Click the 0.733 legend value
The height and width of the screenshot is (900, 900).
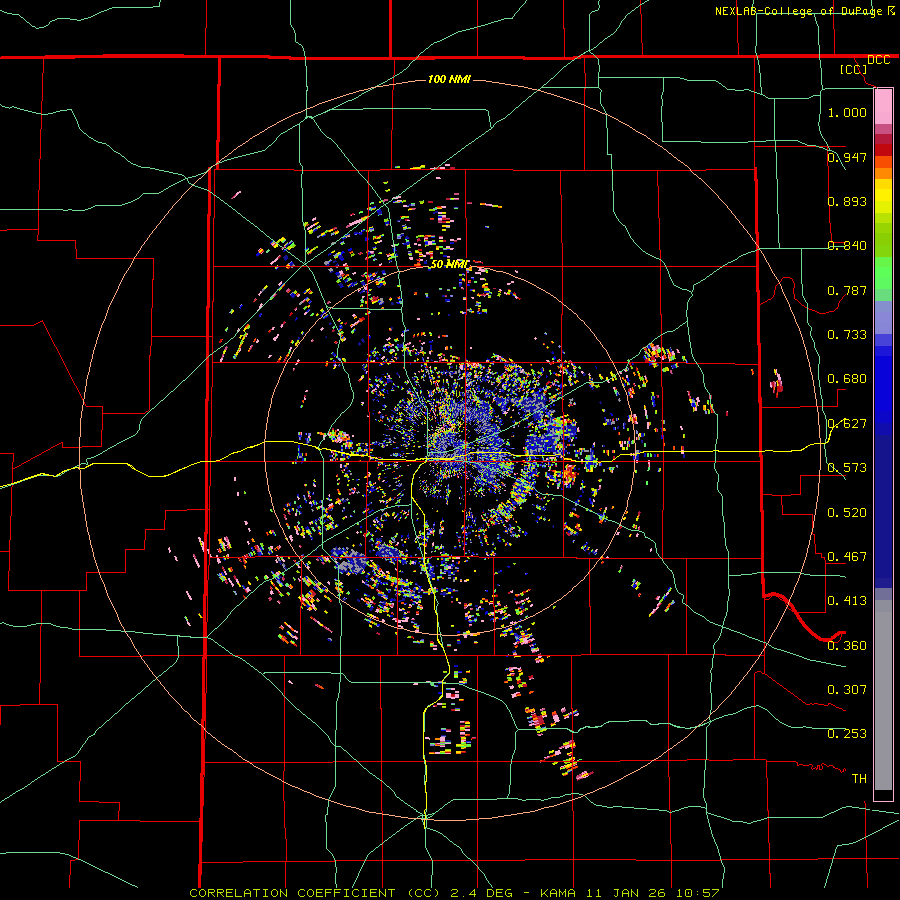click(x=847, y=335)
